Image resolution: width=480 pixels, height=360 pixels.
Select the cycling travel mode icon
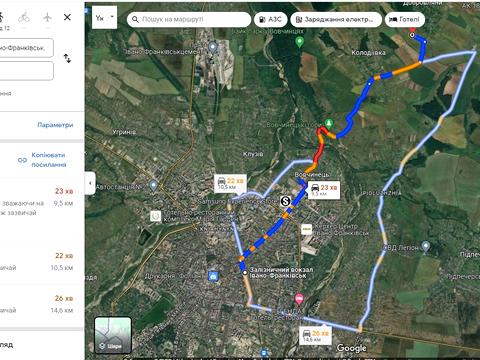24,17
